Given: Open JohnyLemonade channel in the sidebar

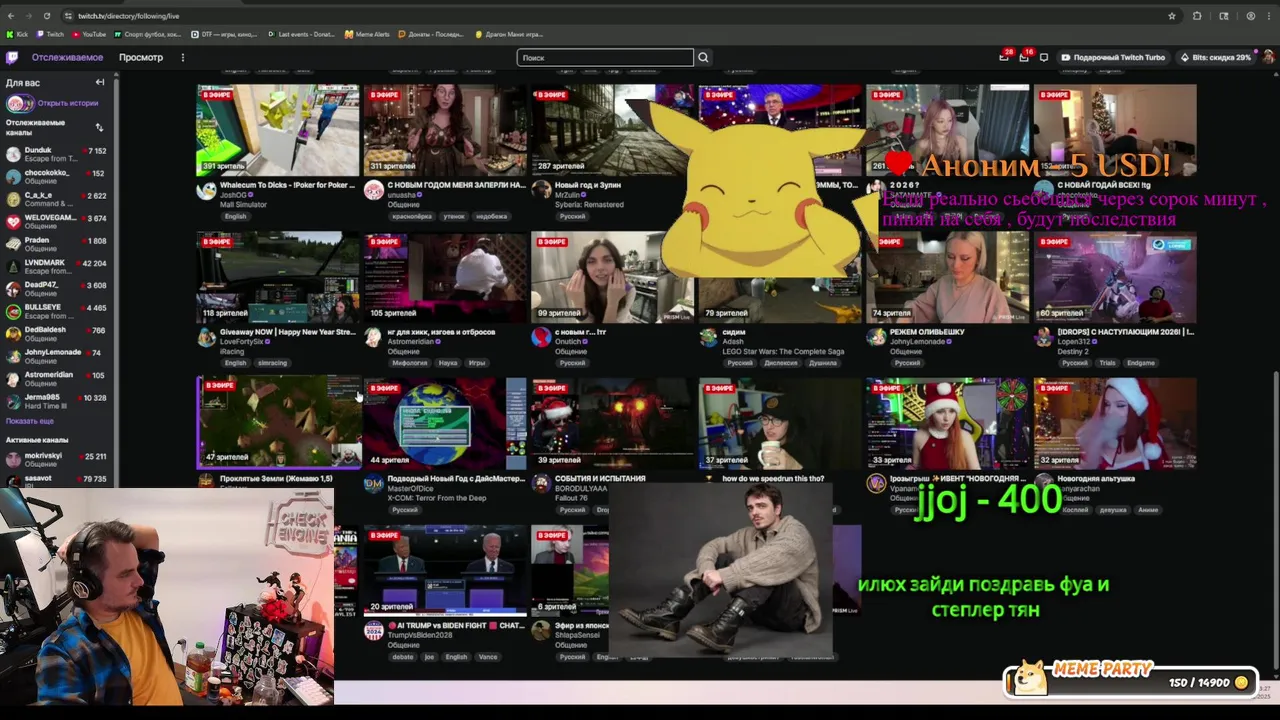Looking at the screenshot, I should point(56,356).
